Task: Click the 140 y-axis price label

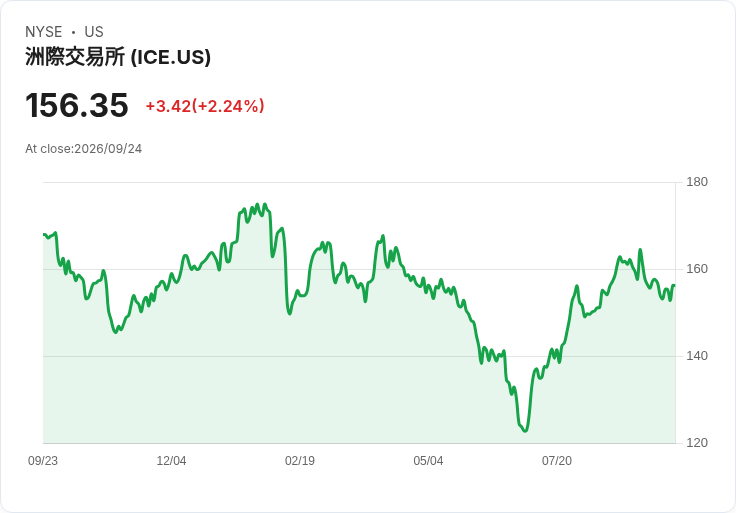Action: [x=697, y=356]
